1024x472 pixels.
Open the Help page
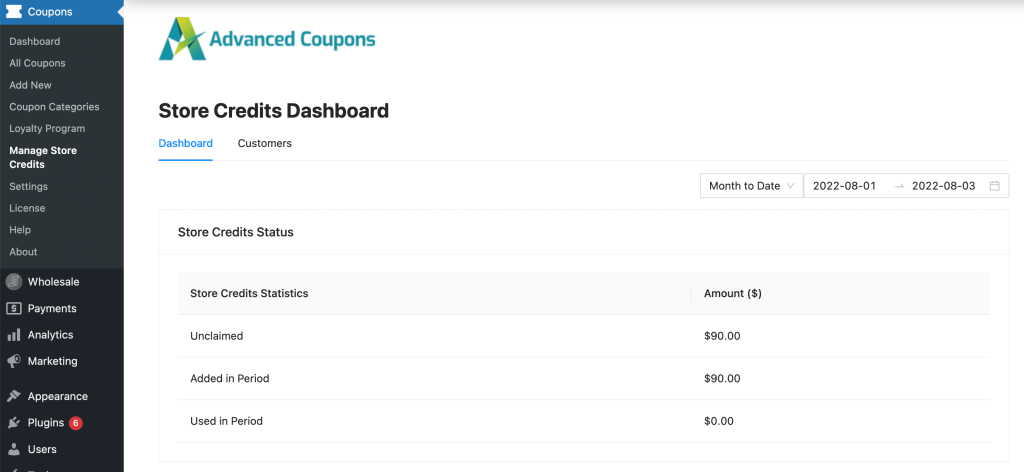20,230
